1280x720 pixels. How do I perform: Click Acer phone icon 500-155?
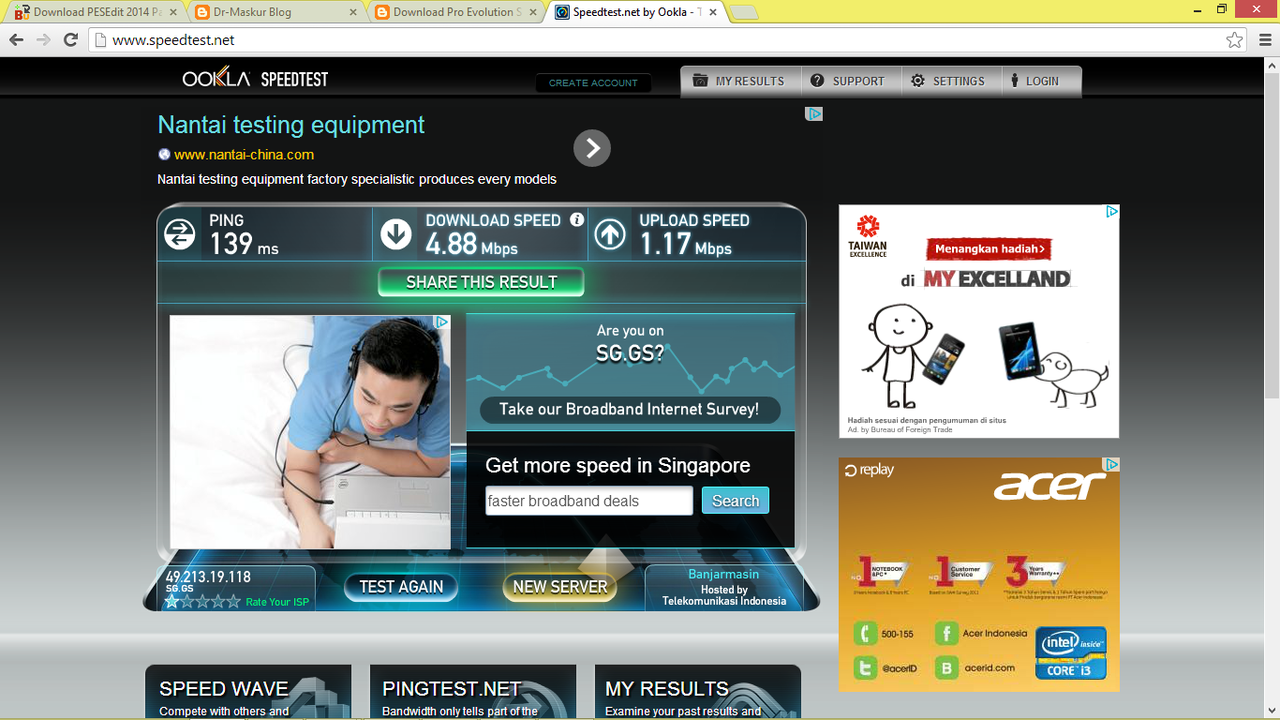click(x=865, y=633)
